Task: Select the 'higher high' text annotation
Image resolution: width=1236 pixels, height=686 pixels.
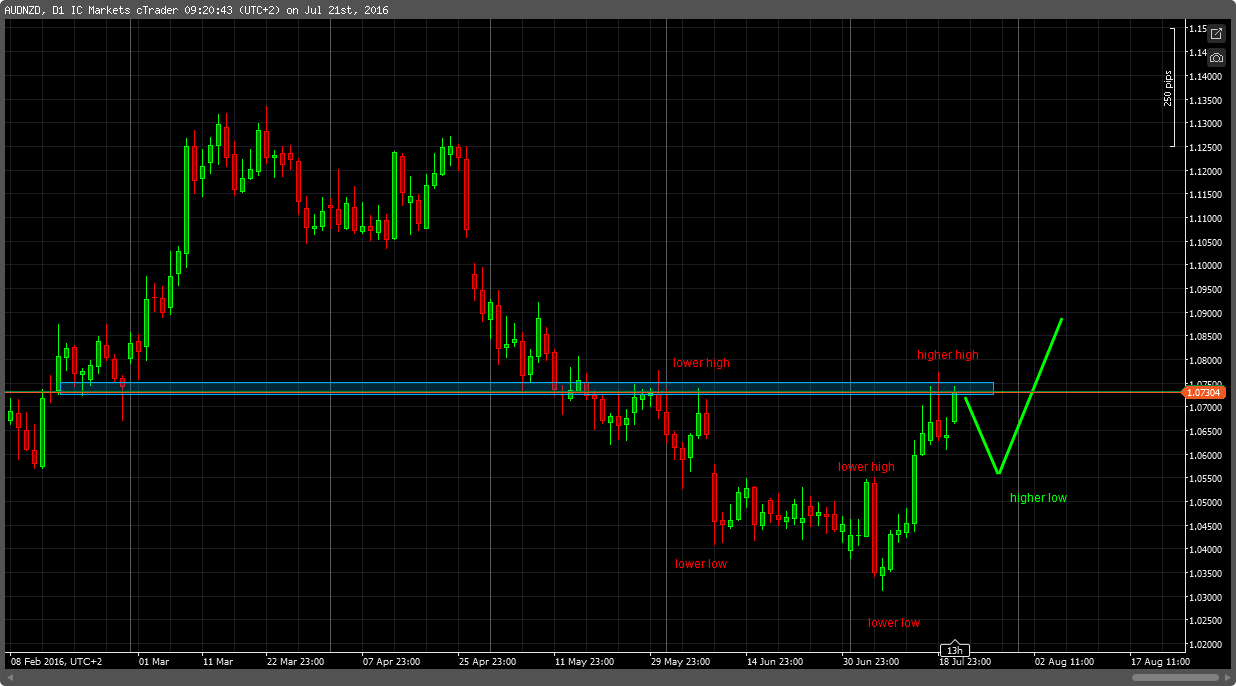Action: [948, 355]
